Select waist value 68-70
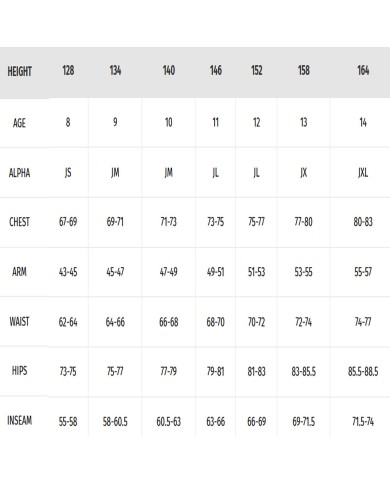The height and width of the screenshot is (484, 390). pyautogui.click(x=216, y=322)
